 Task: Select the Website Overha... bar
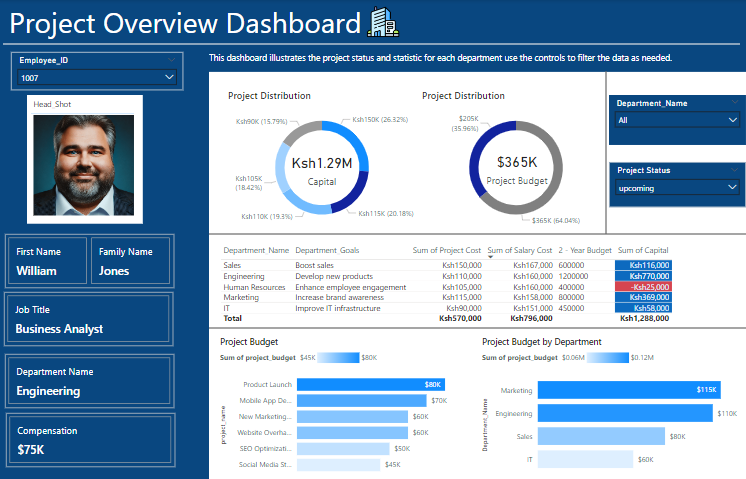click(x=352, y=432)
